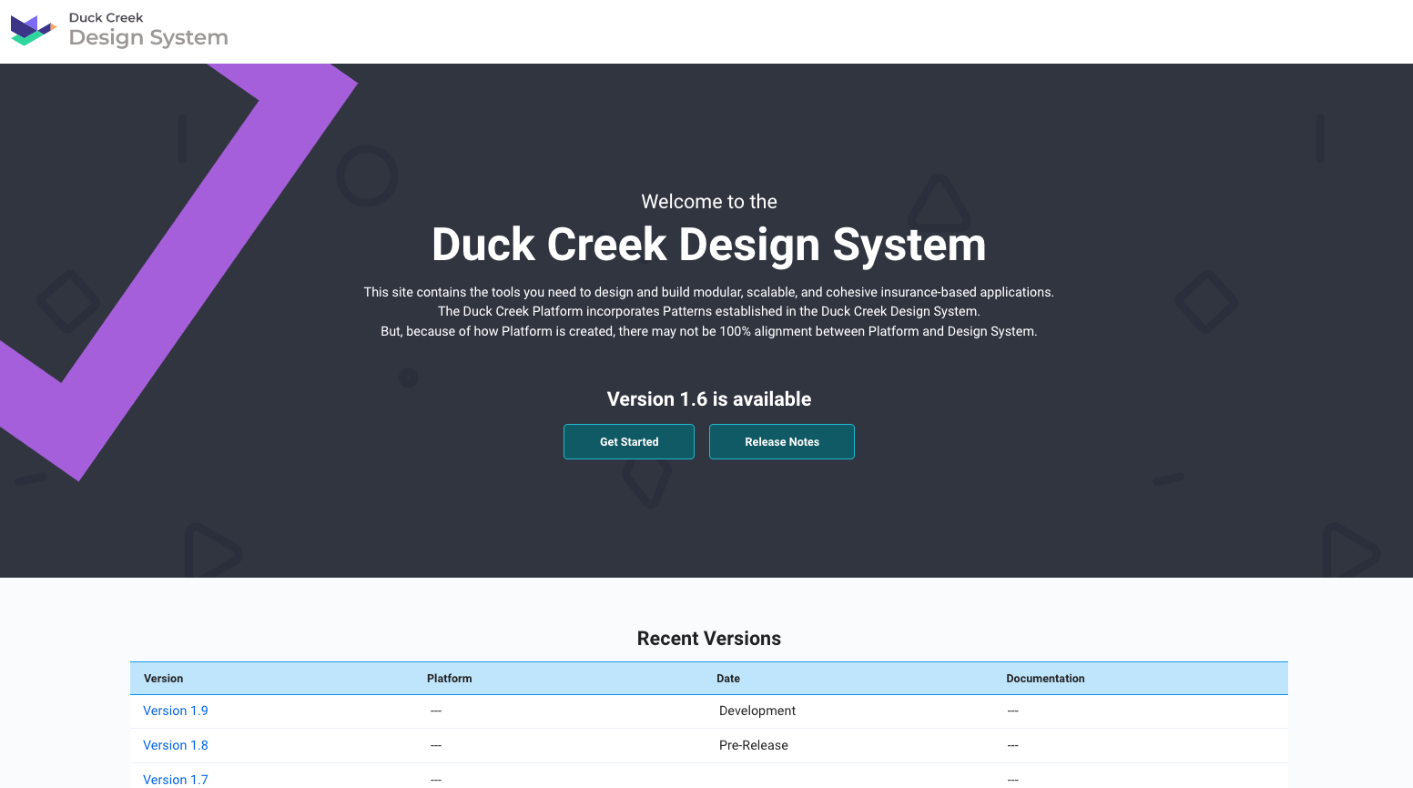This screenshot has height=788, width=1413.
Task: Click the Documentation column header
Action: click(x=1045, y=678)
